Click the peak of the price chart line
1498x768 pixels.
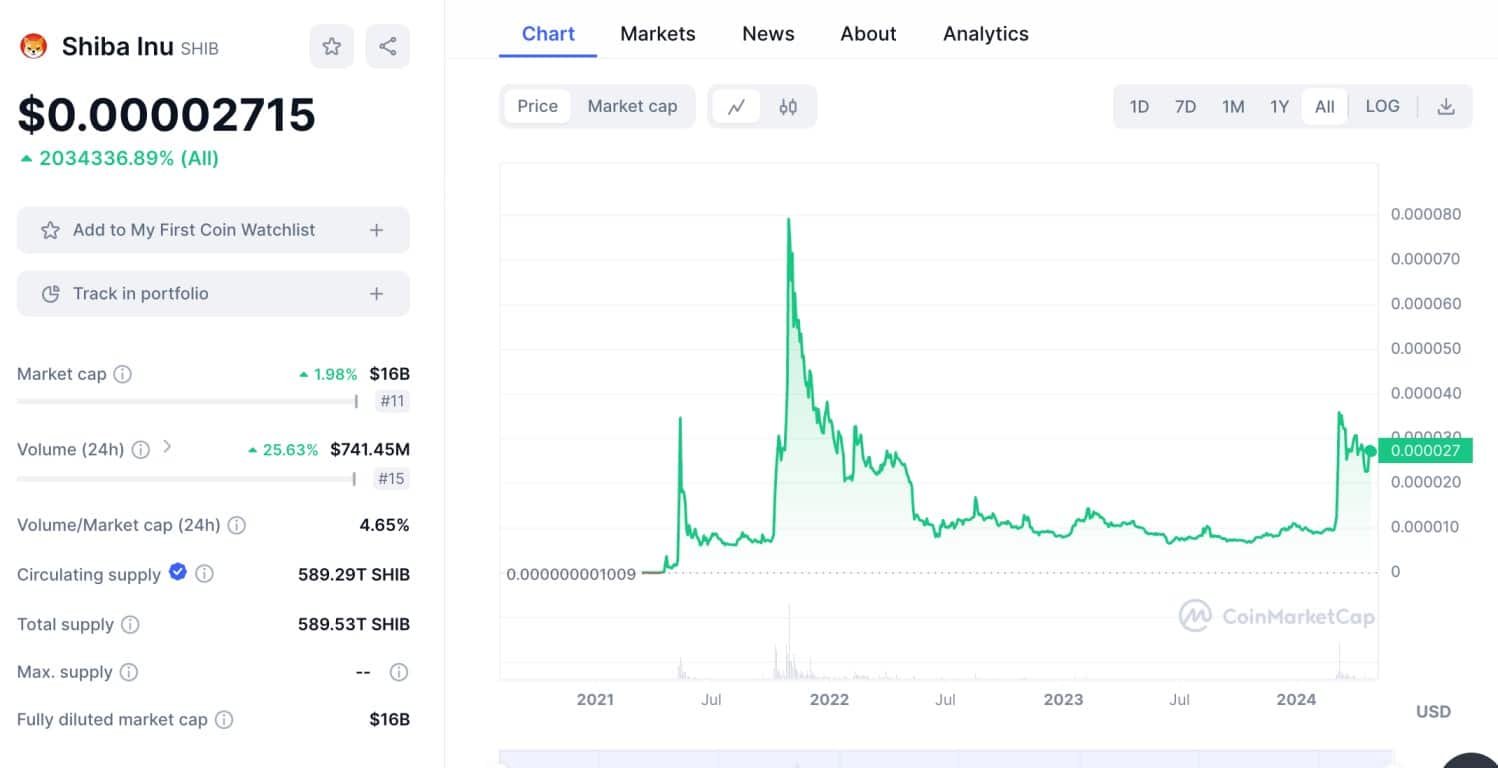pos(789,220)
